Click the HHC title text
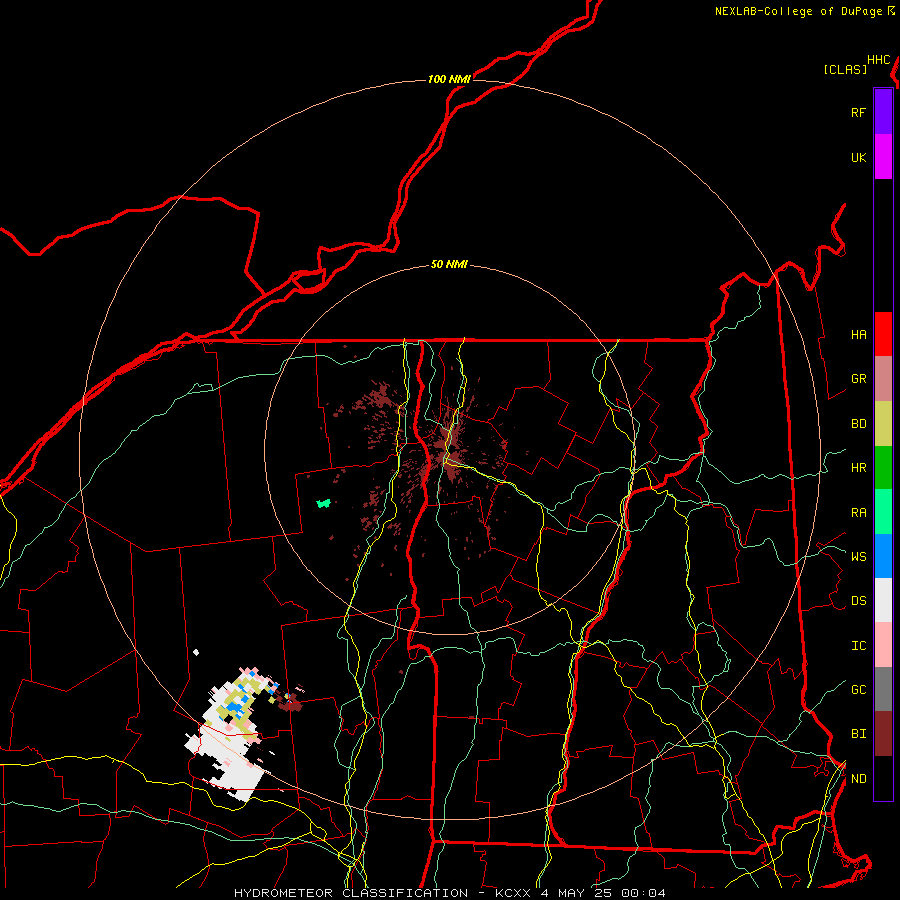Screen dimensions: 900x900 [879, 60]
